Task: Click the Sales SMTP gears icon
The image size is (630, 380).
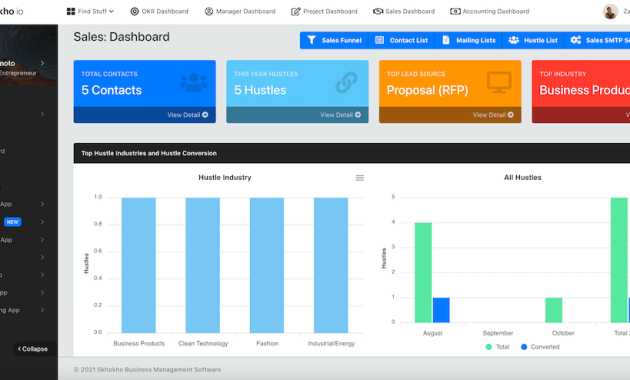Action: (576, 40)
